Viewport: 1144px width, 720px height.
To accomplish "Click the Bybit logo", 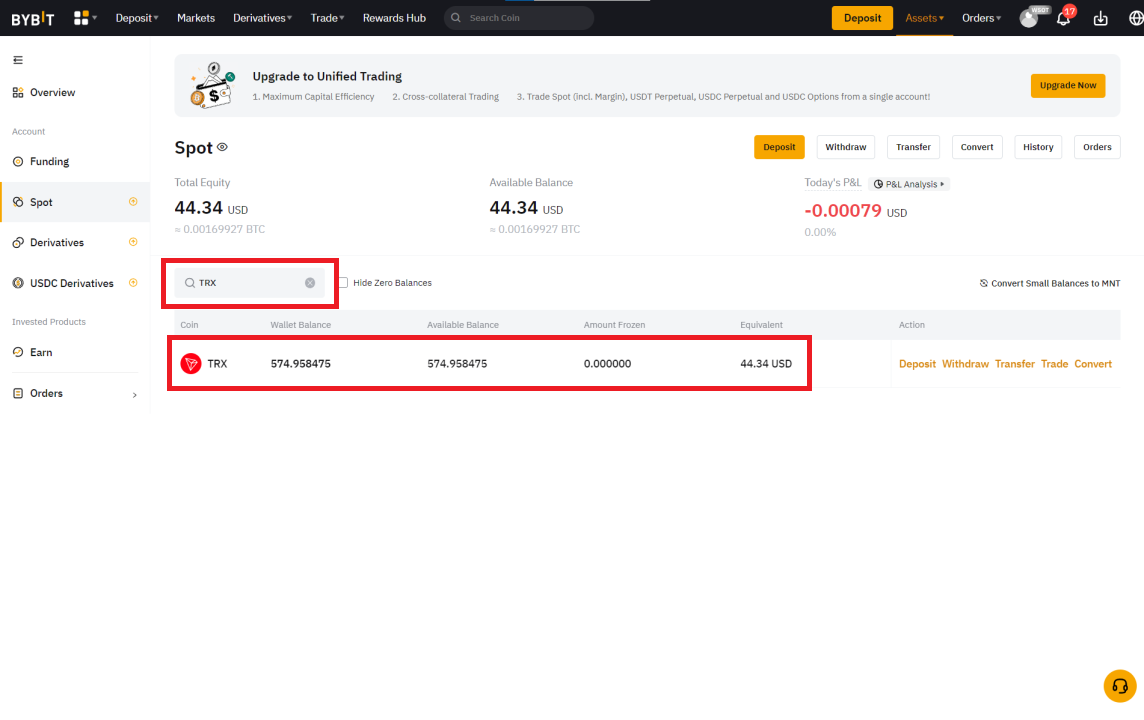I will (33, 18).
